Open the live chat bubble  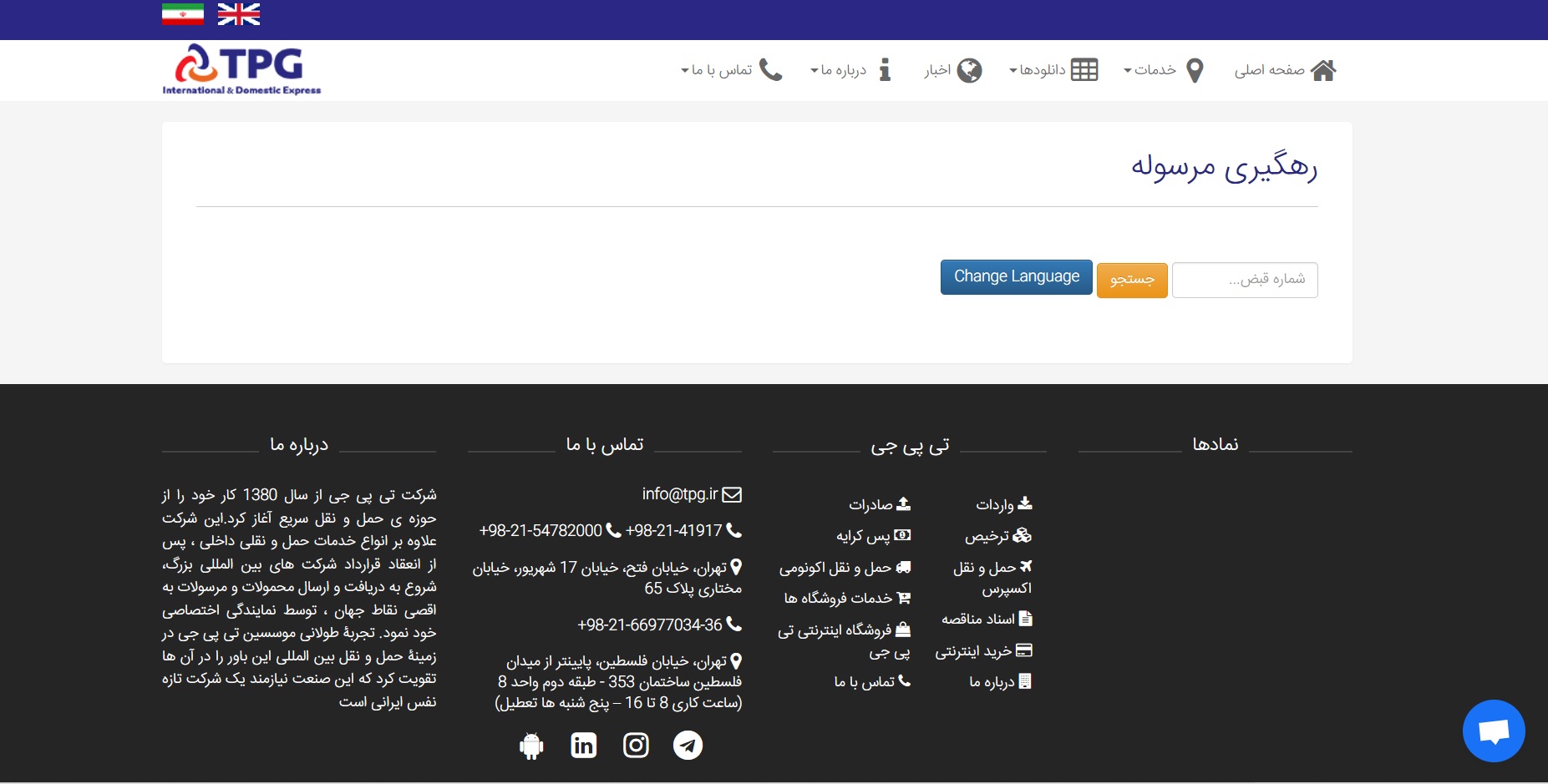click(1493, 731)
